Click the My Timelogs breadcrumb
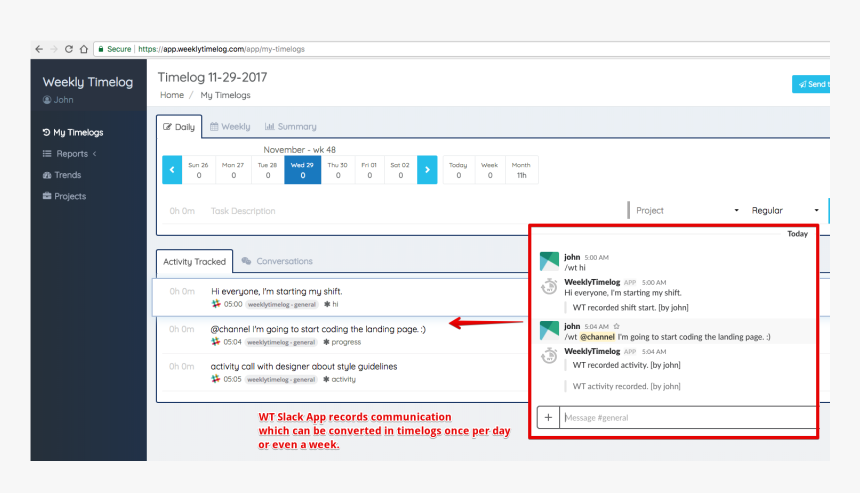This screenshot has height=493, width=860. point(225,95)
